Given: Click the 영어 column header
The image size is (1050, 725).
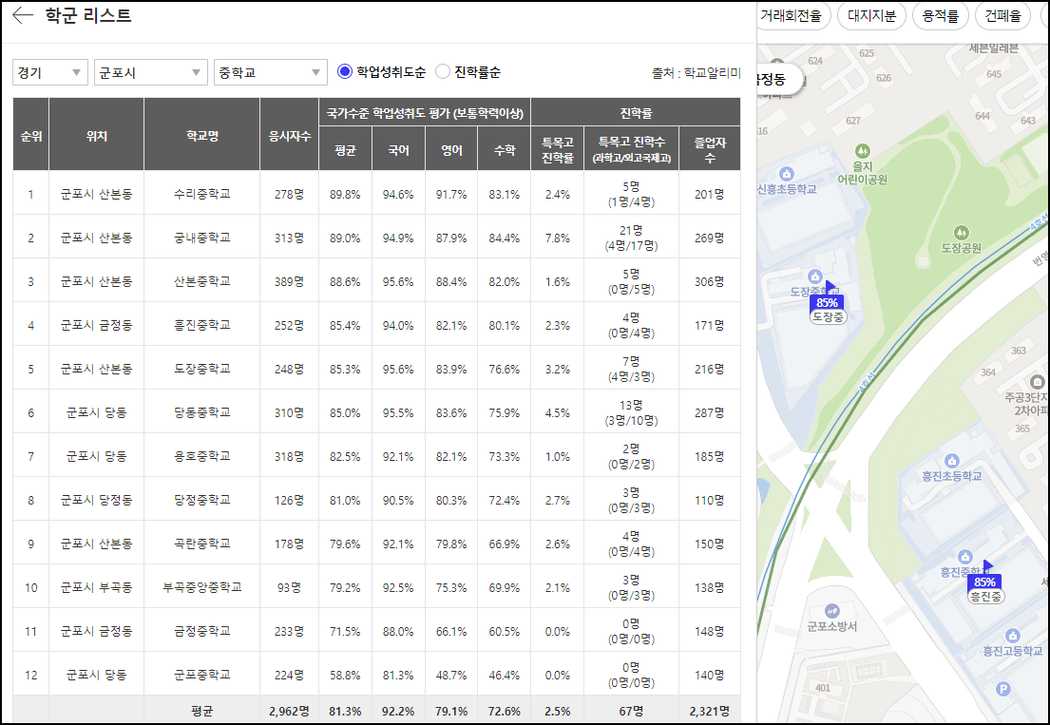Looking at the screenshot, I should point(451,149).
